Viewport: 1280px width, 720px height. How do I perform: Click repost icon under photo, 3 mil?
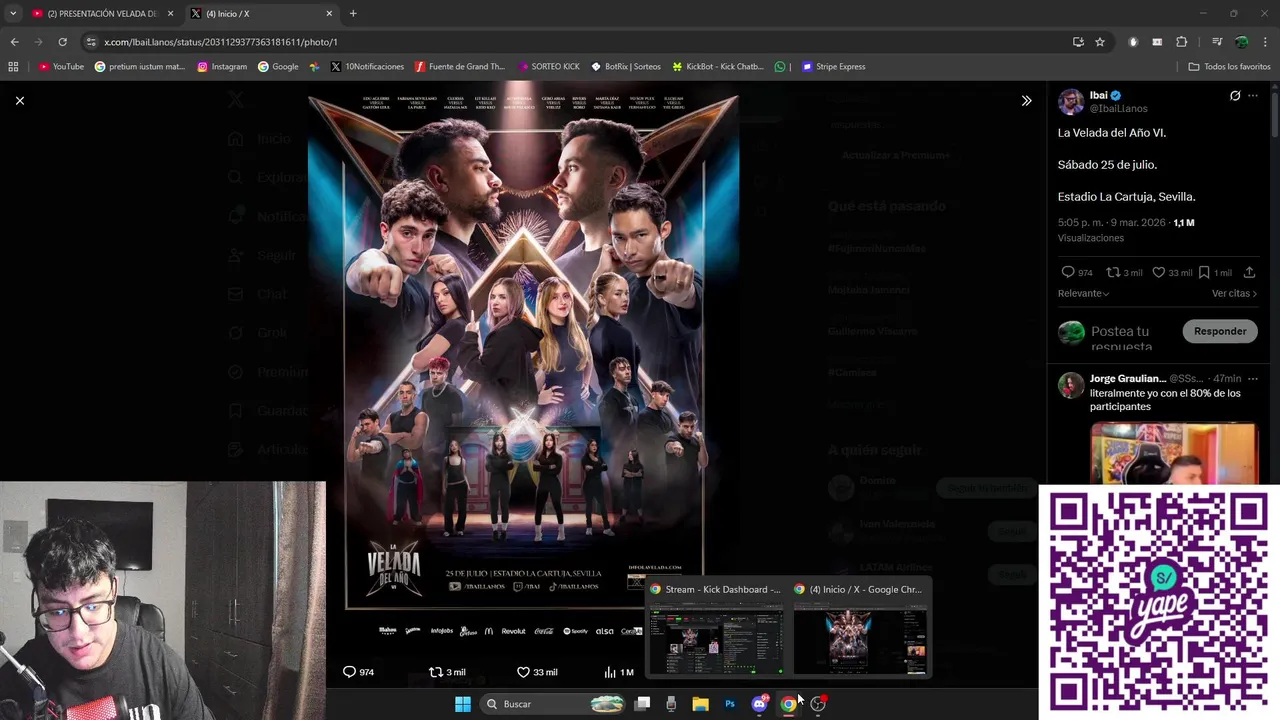(x=447, y=672)
